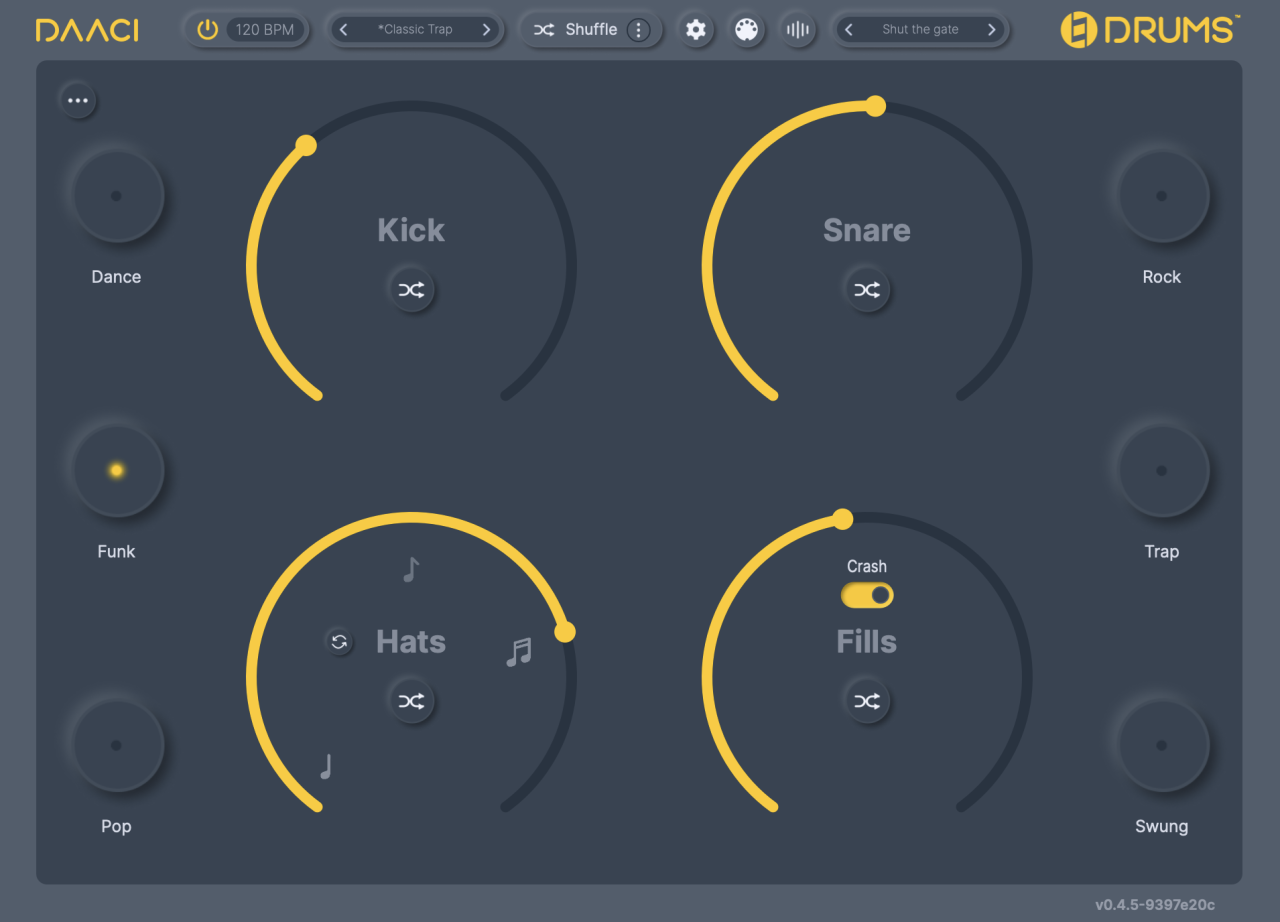Open the top-left ellipsis menu
This screenshot has width=1280, height=922.
tap(78, 100)
